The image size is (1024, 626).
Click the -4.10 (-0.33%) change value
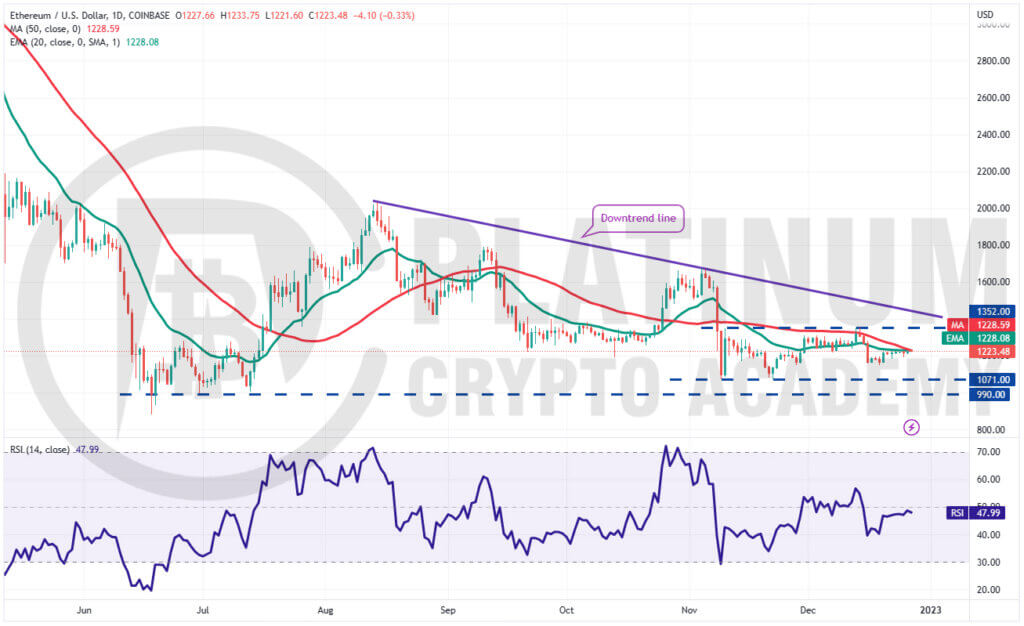384,15
